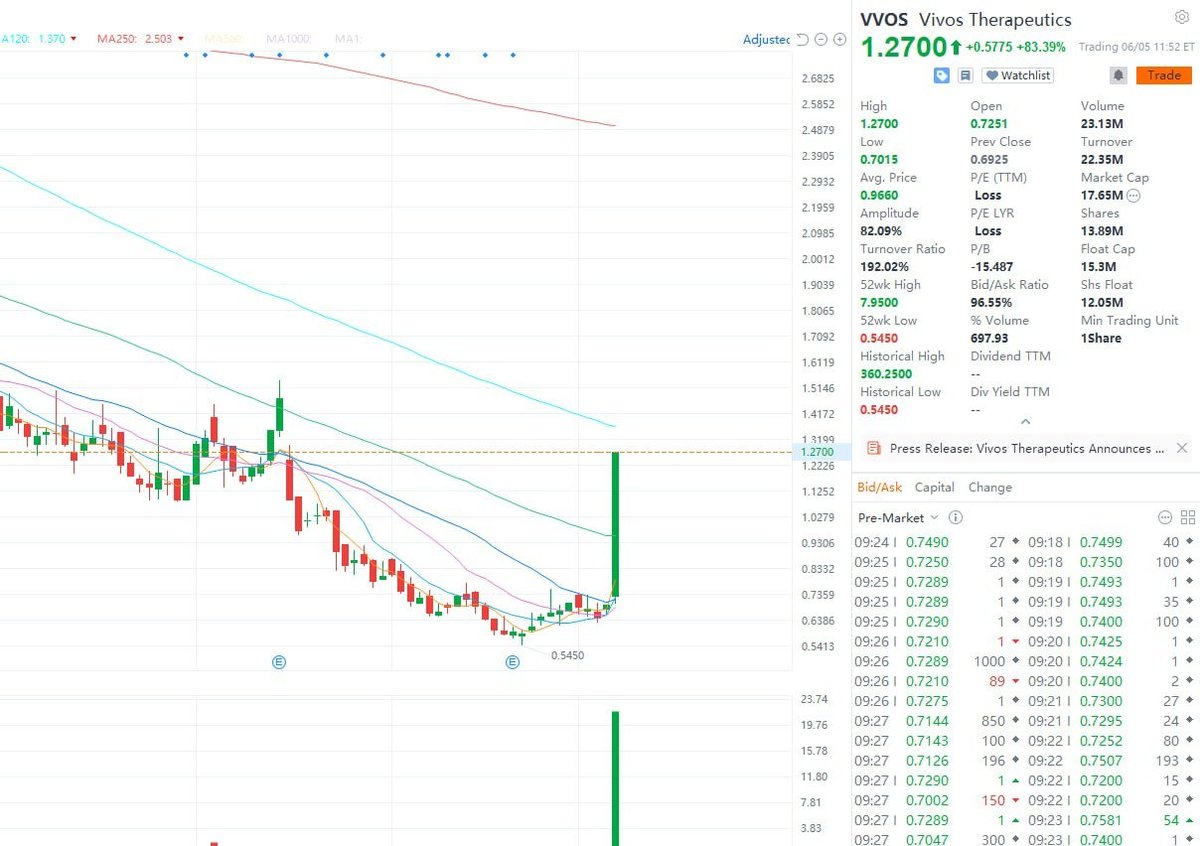Select the 52wk High value 7.9500

[879, 302]
